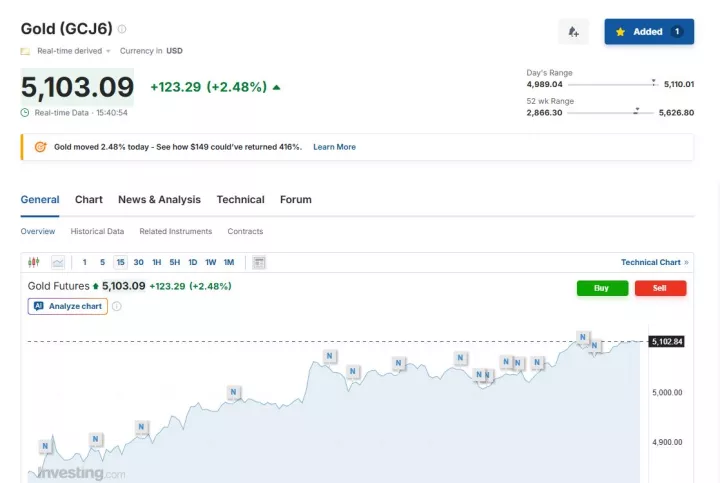The width and height of the screenshot is (720, 483).
Task: Switch chart to candlestick view icon
Action: [x=34, y=262]
